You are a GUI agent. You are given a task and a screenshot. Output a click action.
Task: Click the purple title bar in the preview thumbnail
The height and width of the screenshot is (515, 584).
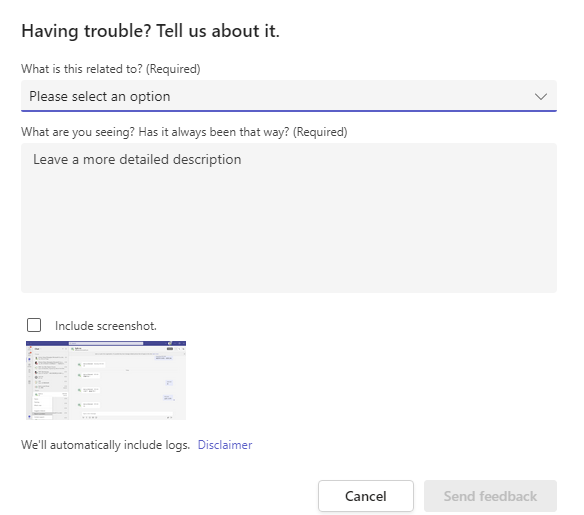click(x=106, y=343)
